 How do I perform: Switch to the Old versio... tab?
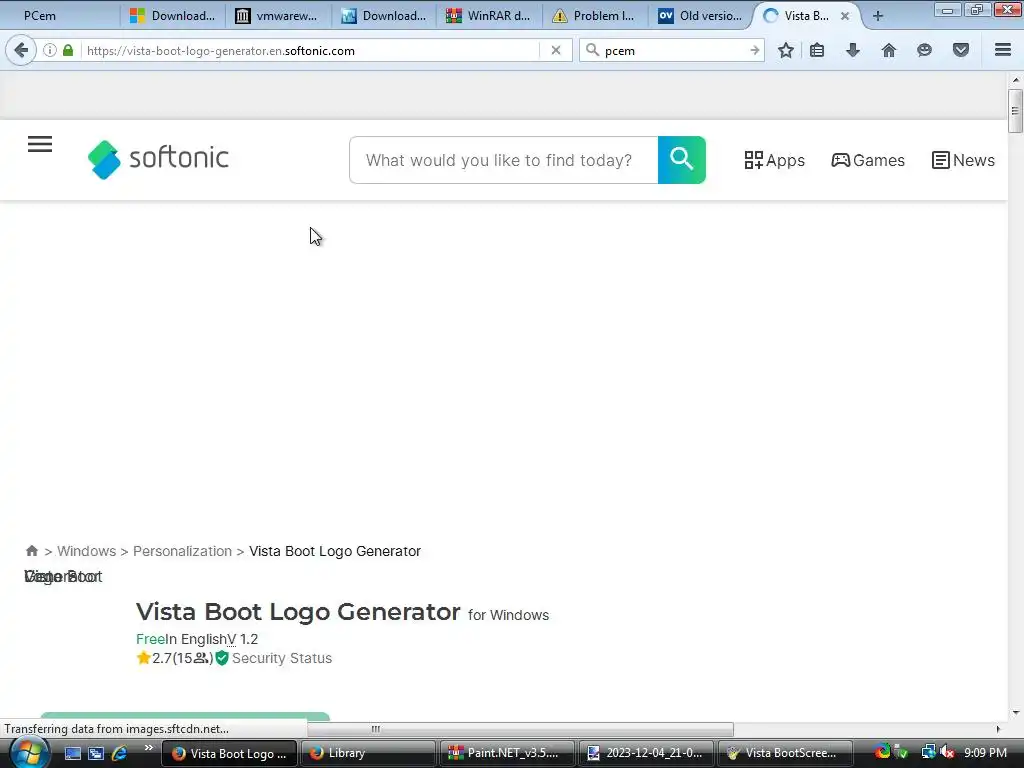coord(701,16)
